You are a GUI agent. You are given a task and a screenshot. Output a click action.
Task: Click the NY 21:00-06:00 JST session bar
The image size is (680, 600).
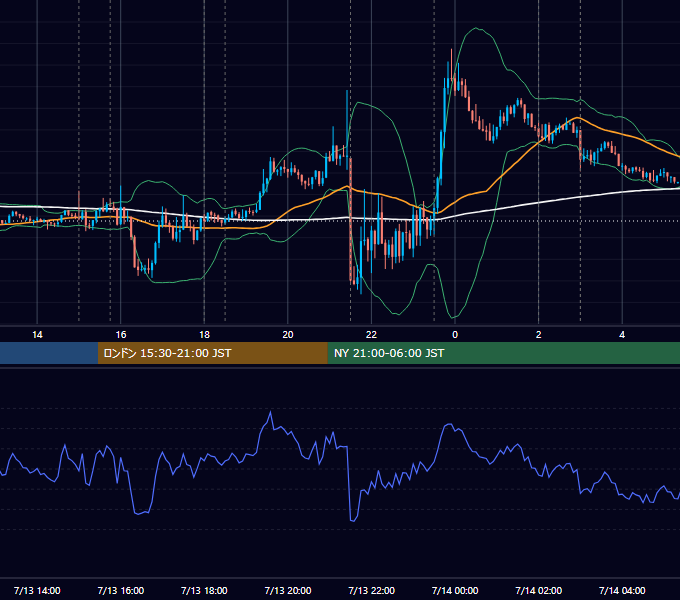503,353
